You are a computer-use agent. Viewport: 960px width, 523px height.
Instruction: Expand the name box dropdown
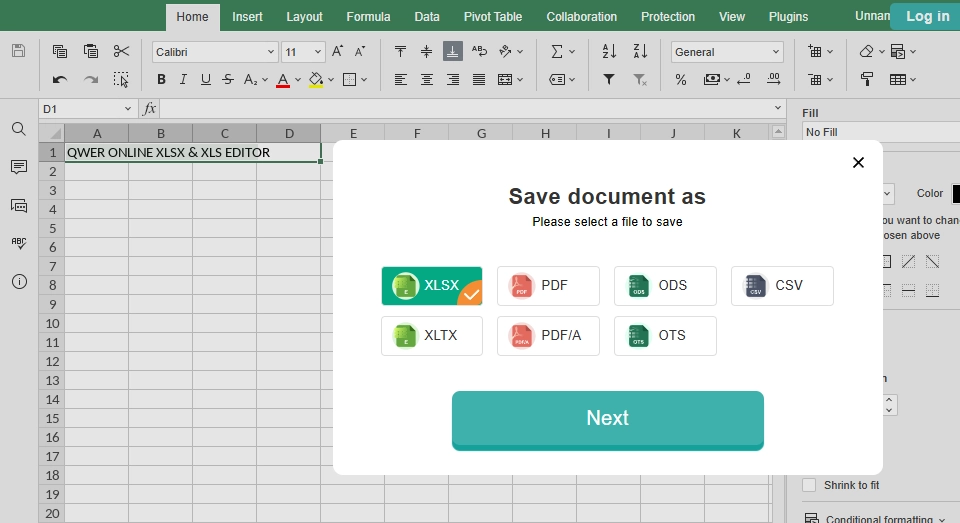click(127, 108)
